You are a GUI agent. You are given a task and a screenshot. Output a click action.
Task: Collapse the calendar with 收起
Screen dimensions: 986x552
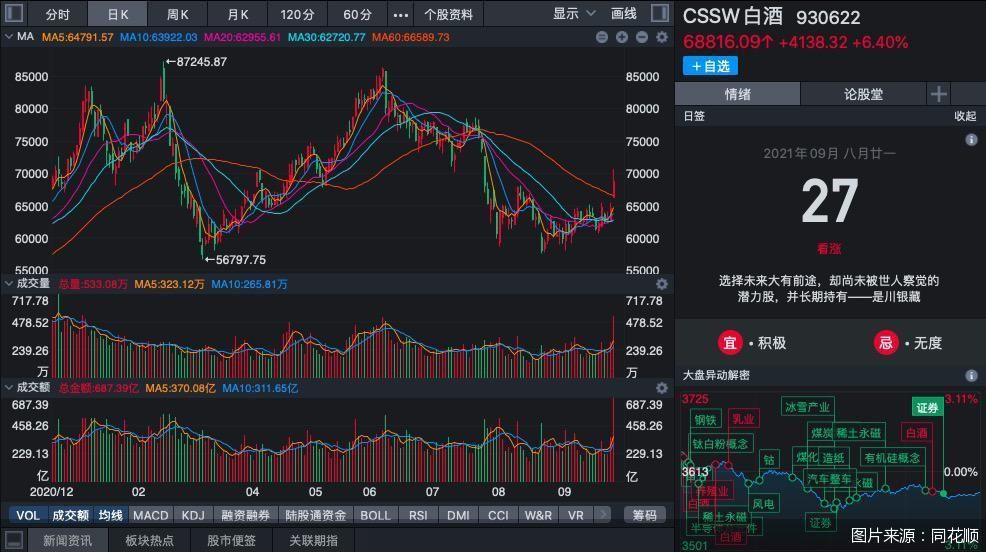pyautogui.click(x=965, y=116)
